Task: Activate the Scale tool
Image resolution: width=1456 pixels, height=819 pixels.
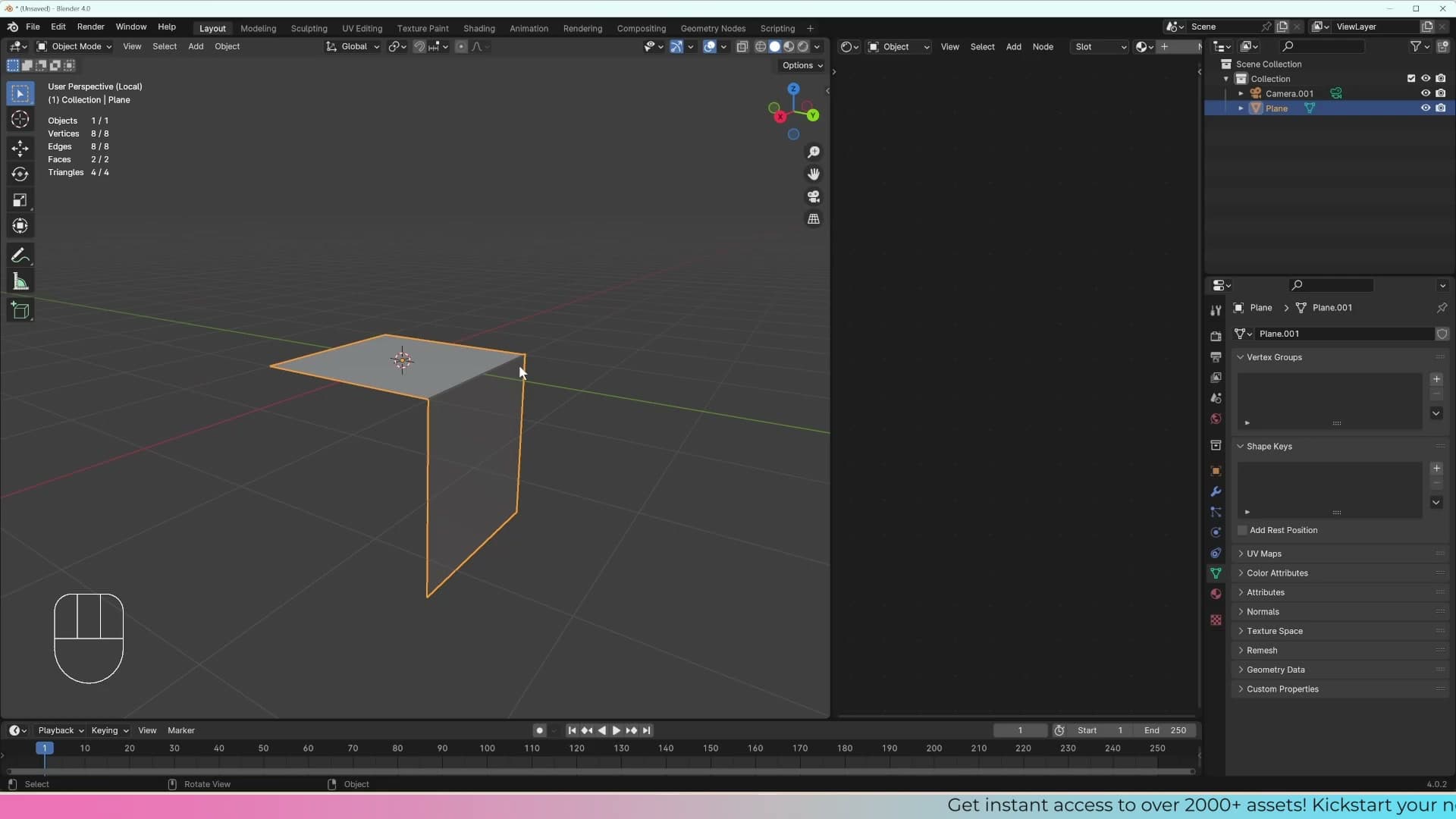Action: coord(20,201)
